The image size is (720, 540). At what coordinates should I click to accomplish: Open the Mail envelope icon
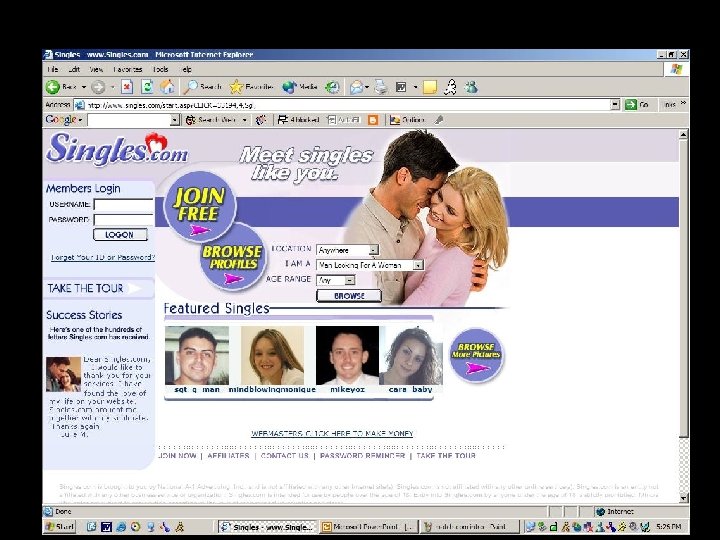click(356, 87)
